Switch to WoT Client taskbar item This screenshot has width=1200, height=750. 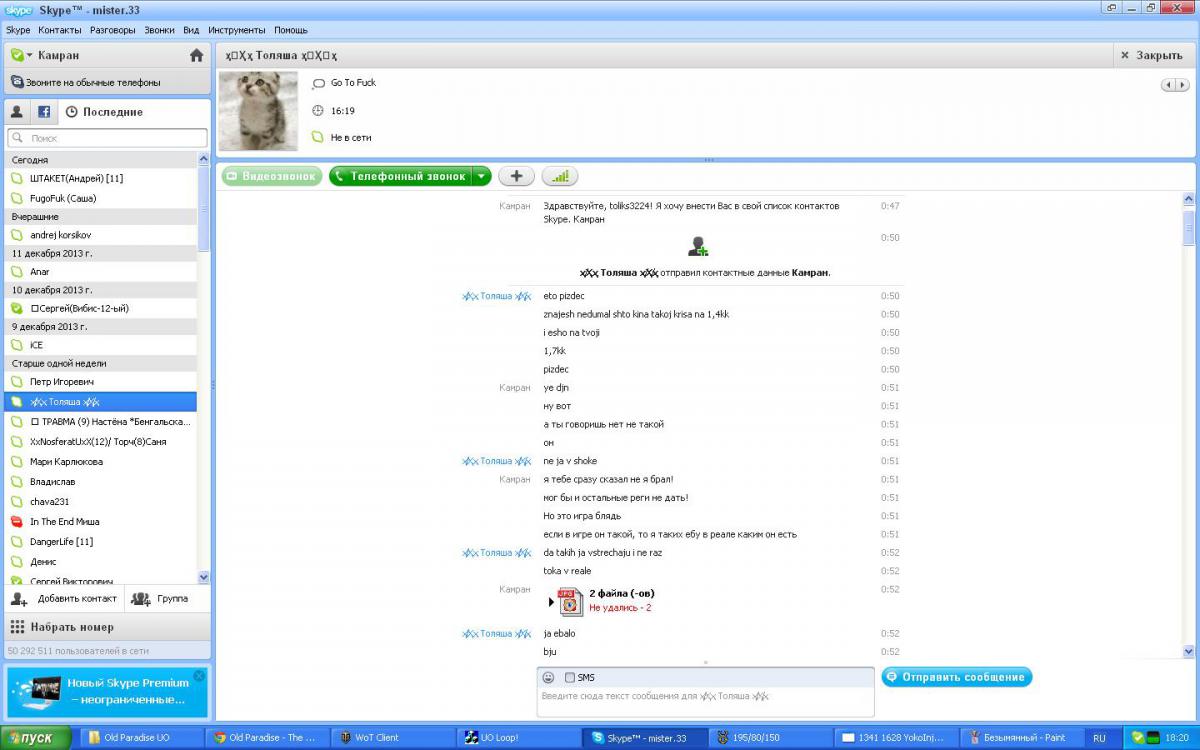(x=391, y=738)
